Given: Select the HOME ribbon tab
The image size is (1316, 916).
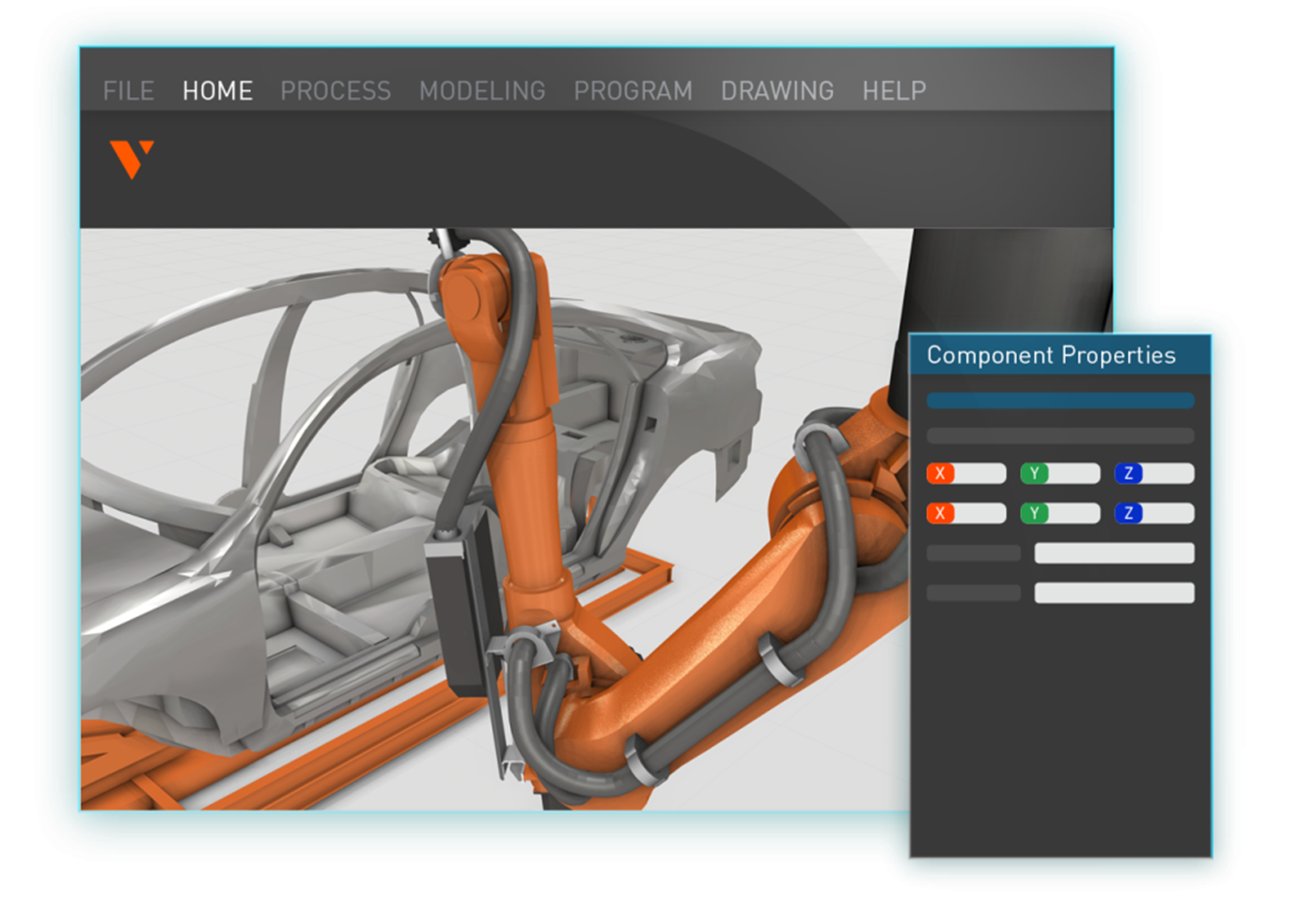Looking at the screenshot, I should pyautogui.click(x=217, y=91).
